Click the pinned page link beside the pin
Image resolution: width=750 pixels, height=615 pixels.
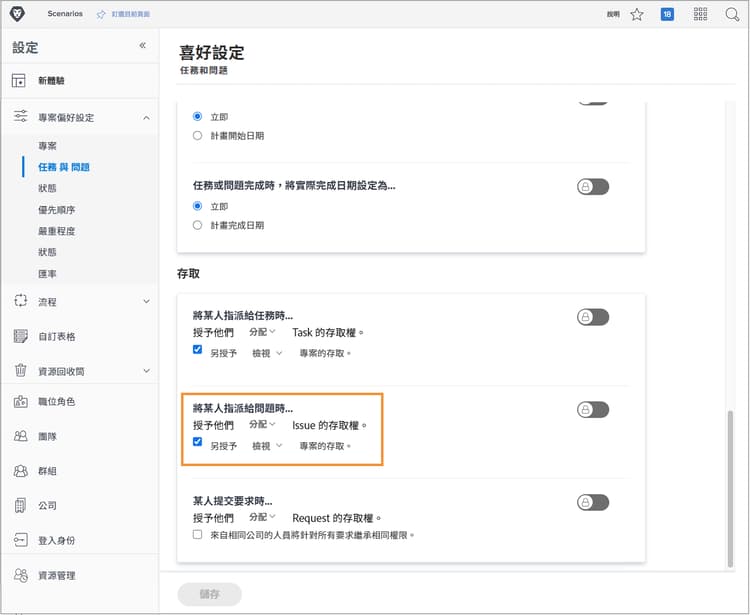point(131,14)
